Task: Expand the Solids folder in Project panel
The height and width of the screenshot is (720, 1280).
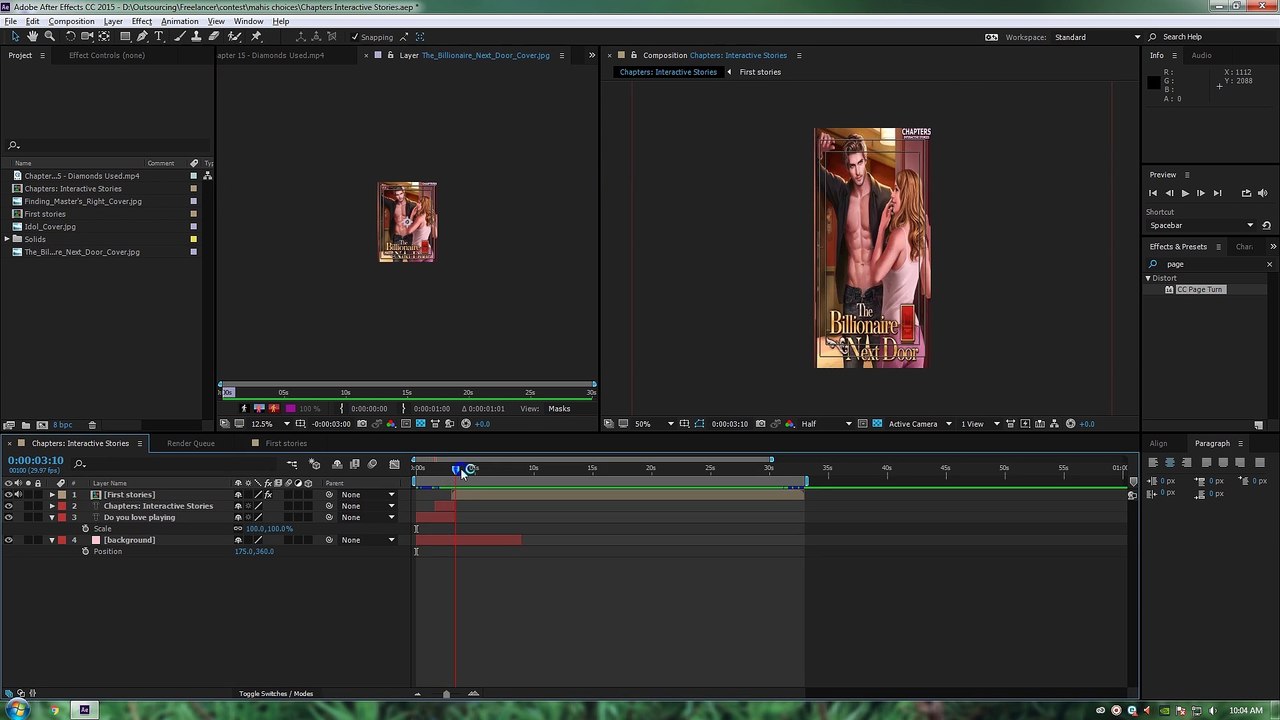Action: tap(8, 240)
